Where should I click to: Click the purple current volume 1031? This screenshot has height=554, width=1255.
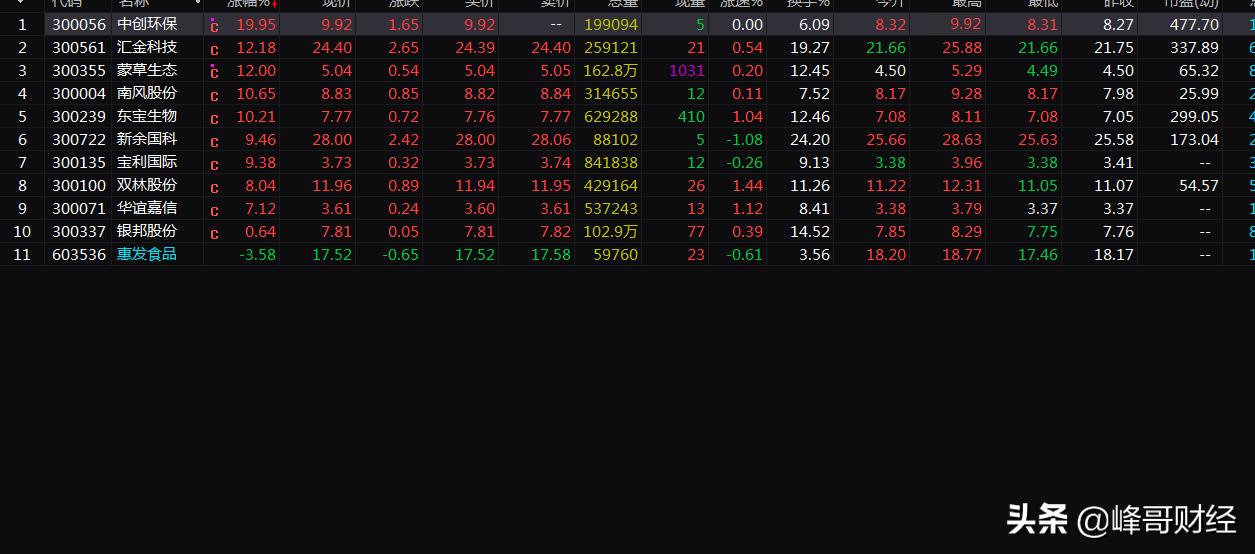tap(687, 70)
